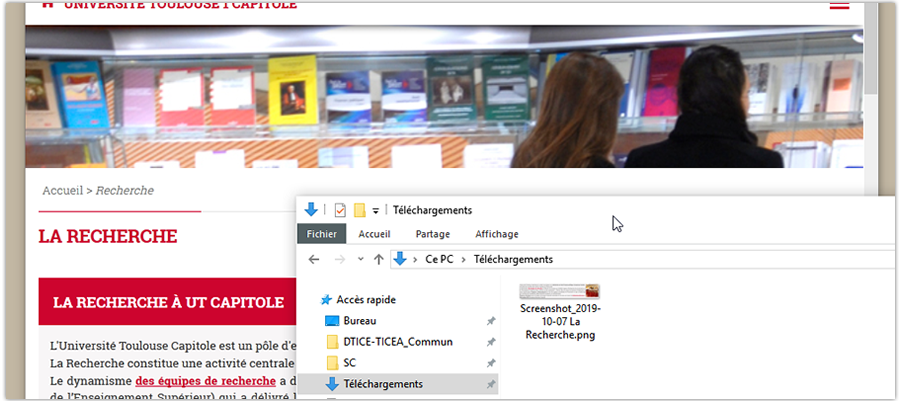The width and height of the screenshot is (900, 401).
Task: Select the Screenshot_2019-10-07 La Recherche.png thumbnail
Action: [x=559, y=291]
